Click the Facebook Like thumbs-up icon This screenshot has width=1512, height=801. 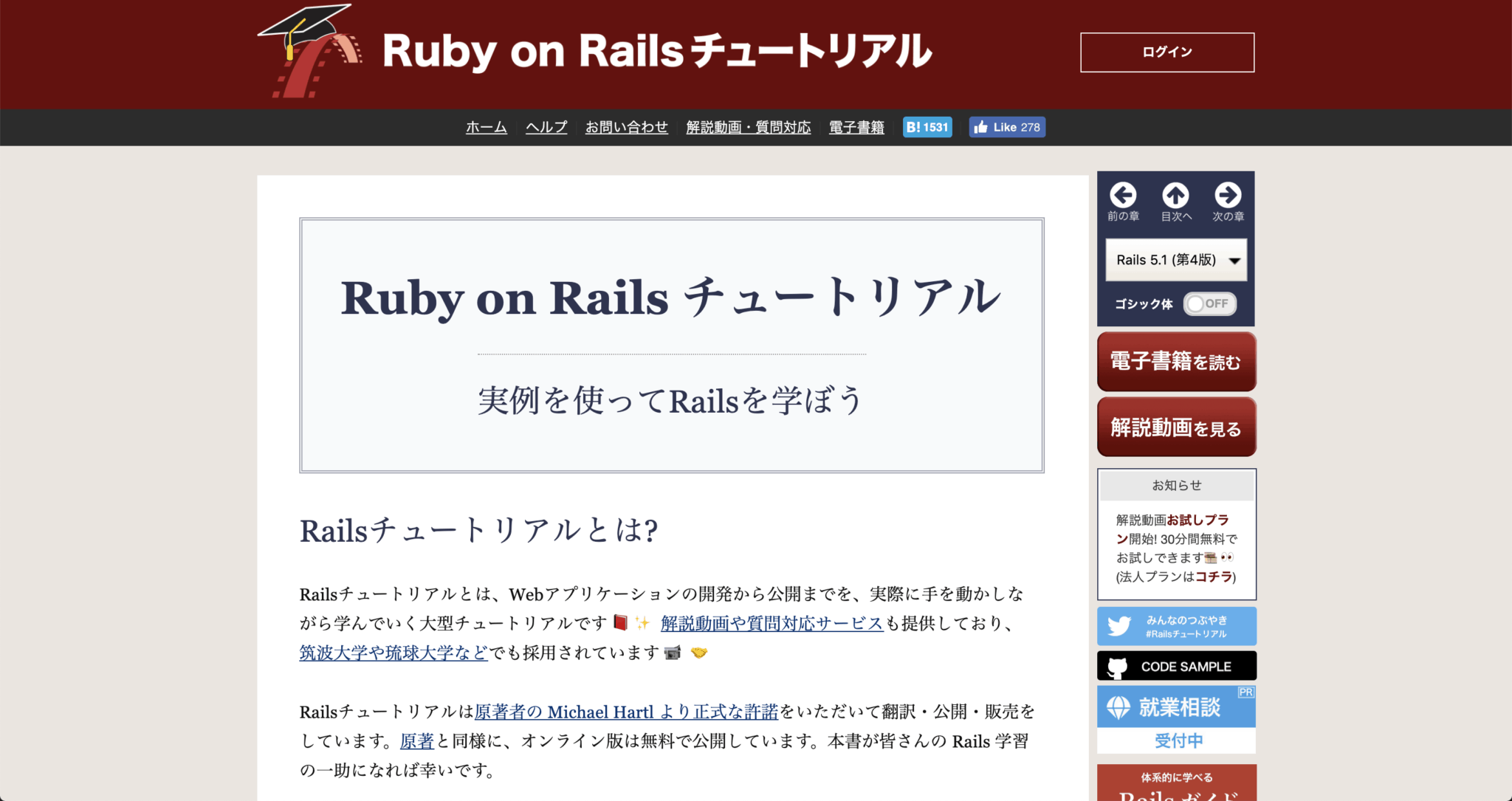pyautogui.click(x=983, y=127)
